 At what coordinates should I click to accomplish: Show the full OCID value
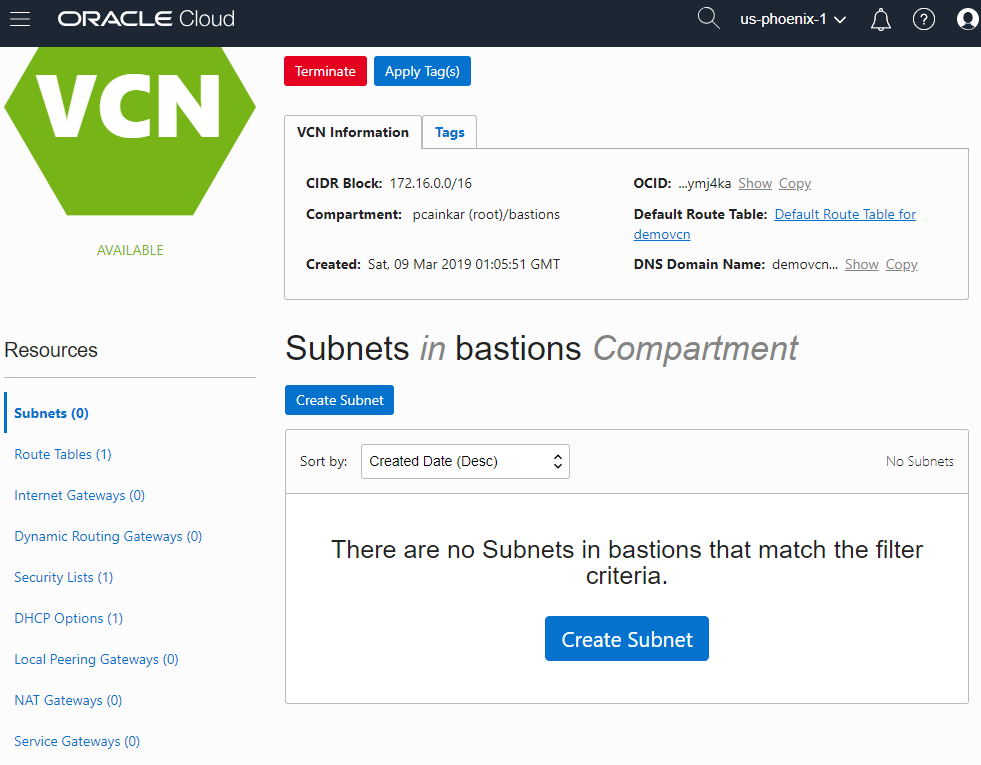point(755,183)
